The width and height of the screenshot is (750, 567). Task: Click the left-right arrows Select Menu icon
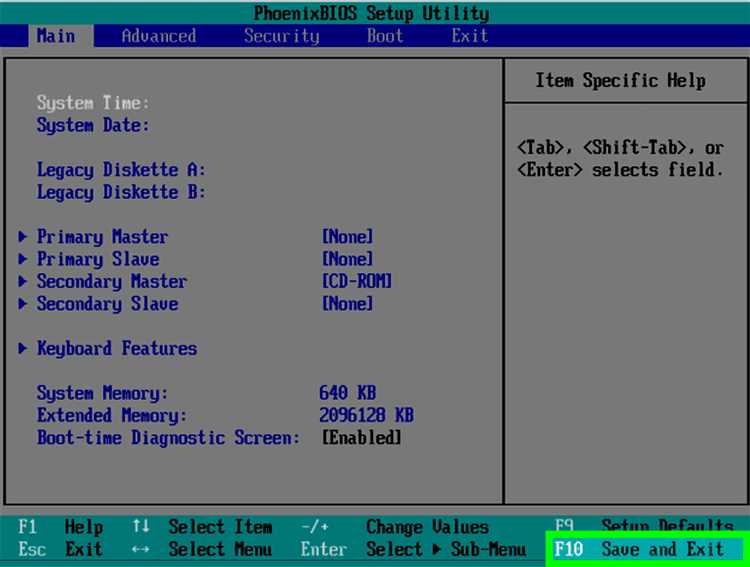pyautogui.click(x=141, y=549)
